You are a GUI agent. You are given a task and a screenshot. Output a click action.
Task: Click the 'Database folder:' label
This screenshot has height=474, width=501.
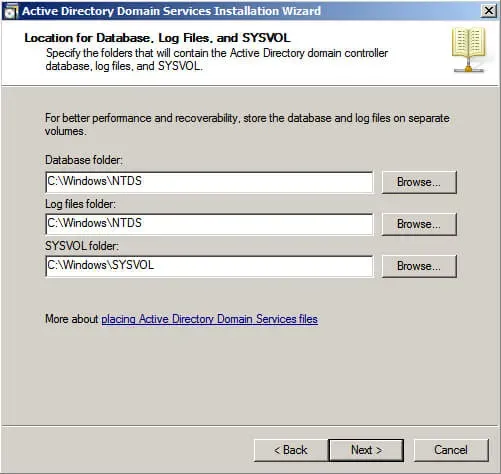pos(84,160)
